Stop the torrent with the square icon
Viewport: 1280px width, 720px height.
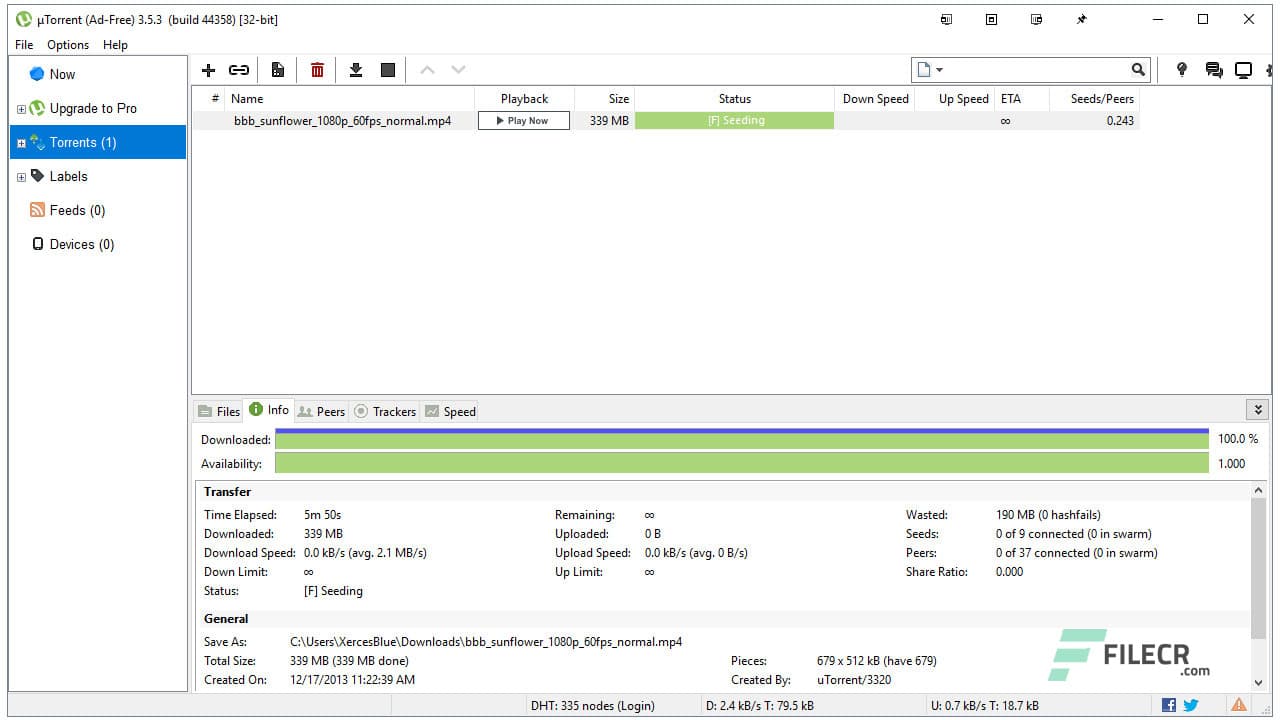[388, 70]
